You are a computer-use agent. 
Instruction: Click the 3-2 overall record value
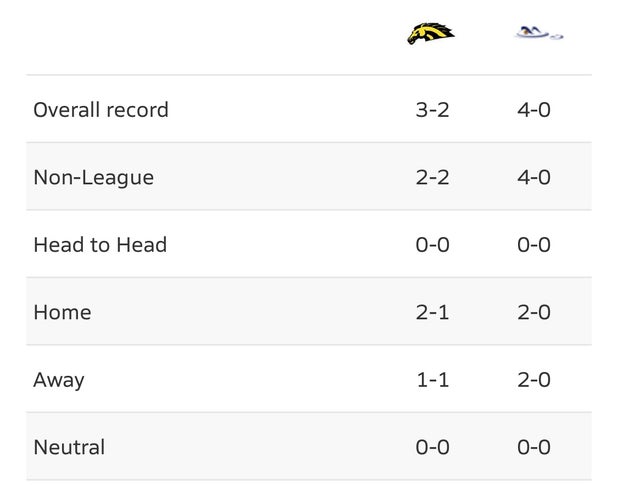[x=432, y=110]
